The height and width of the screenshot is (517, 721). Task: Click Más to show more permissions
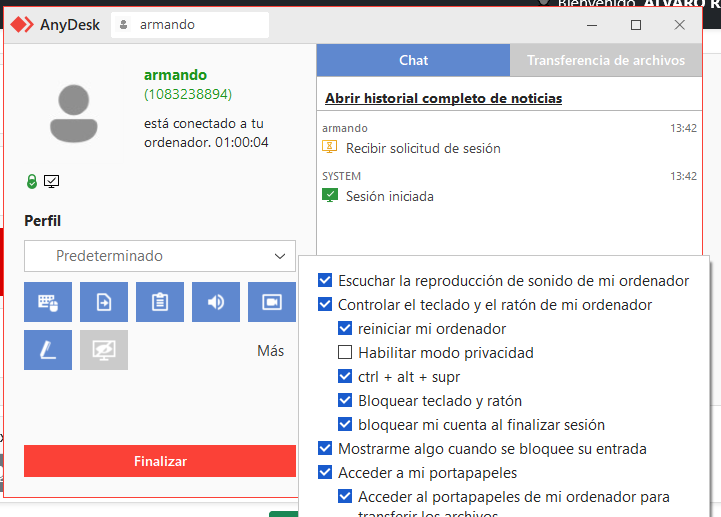coord(270,351)
